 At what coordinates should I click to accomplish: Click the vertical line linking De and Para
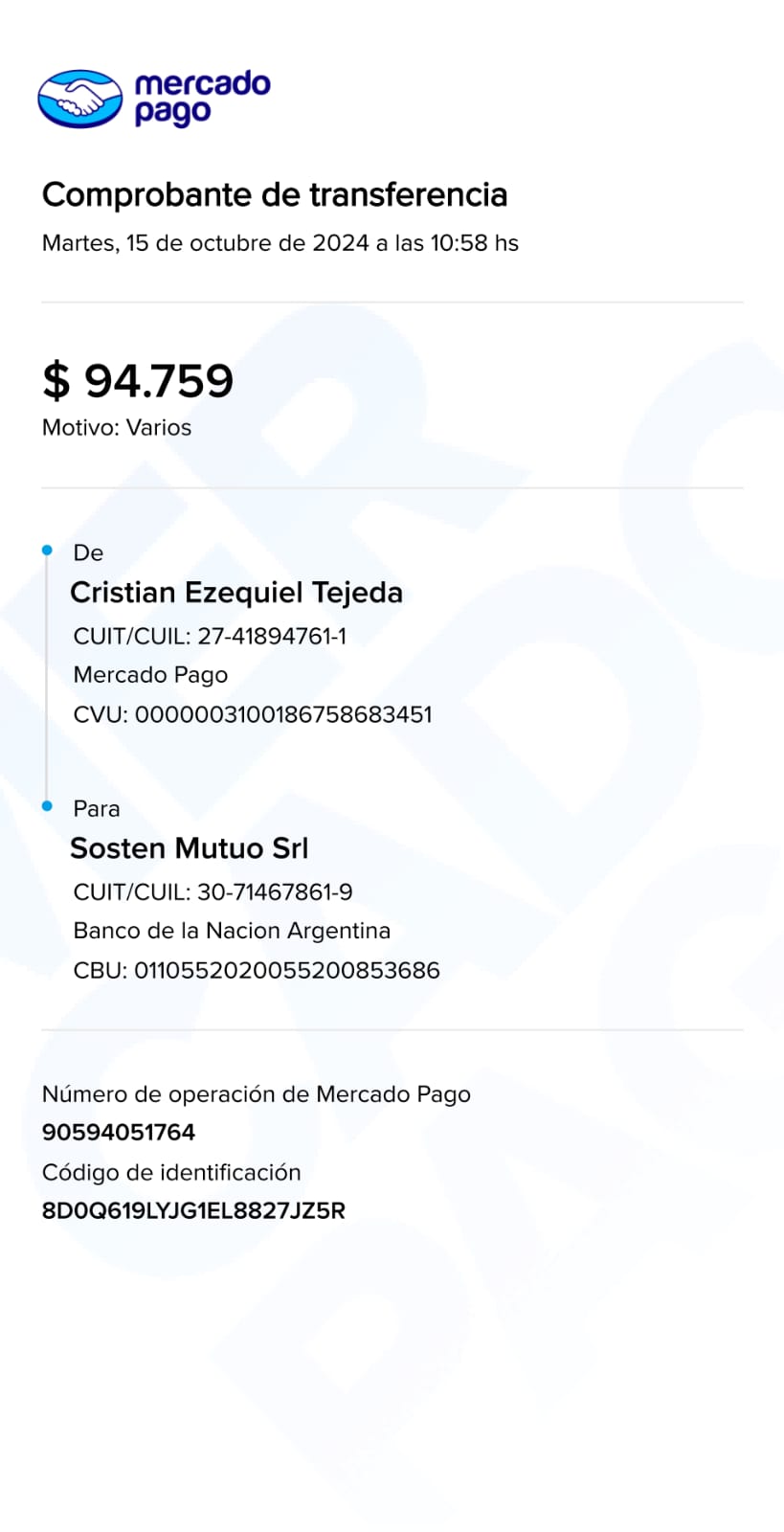tap(46, 678)
